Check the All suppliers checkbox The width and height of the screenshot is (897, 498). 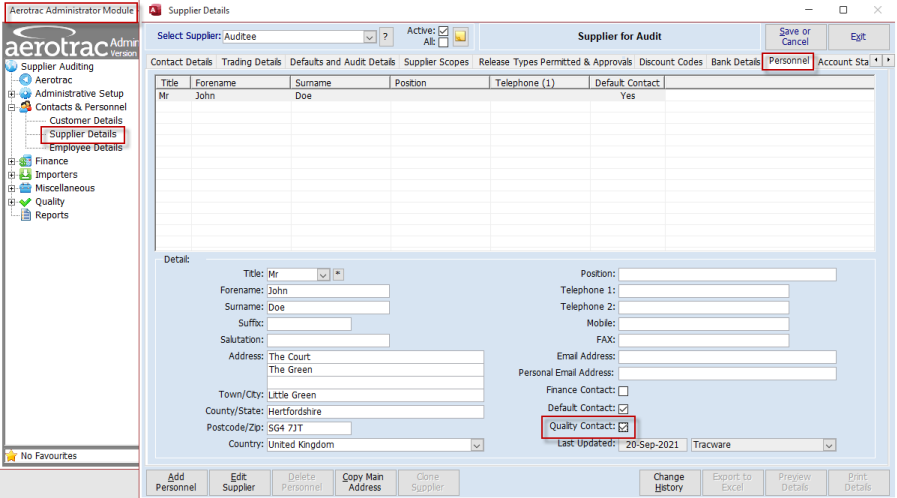(443, 43)
